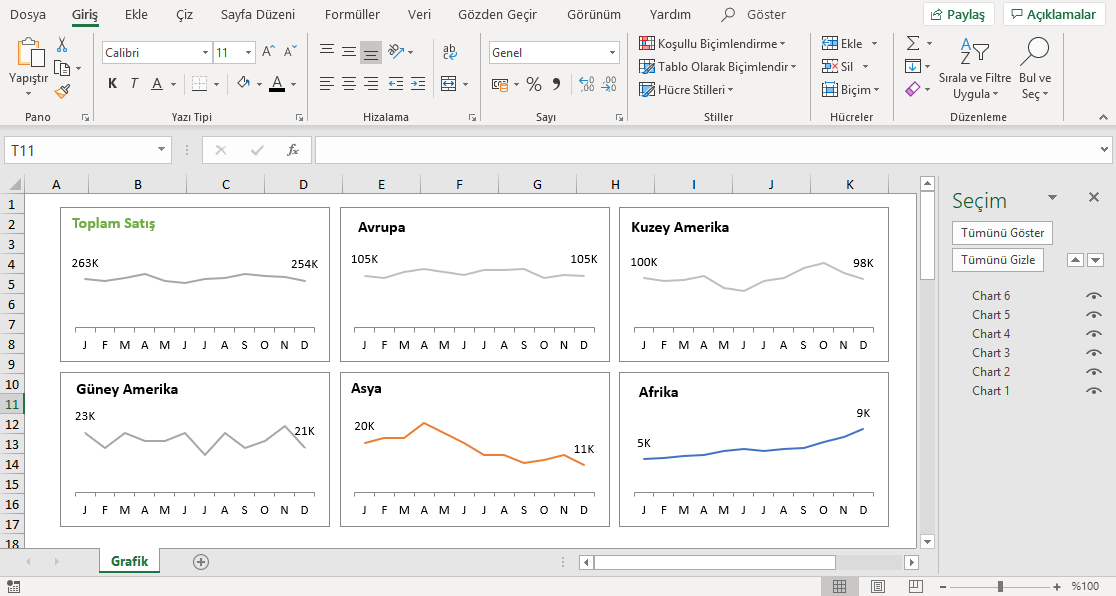Align text left in cell
This screenshot has height=596, width=1116.
[327, 84]
